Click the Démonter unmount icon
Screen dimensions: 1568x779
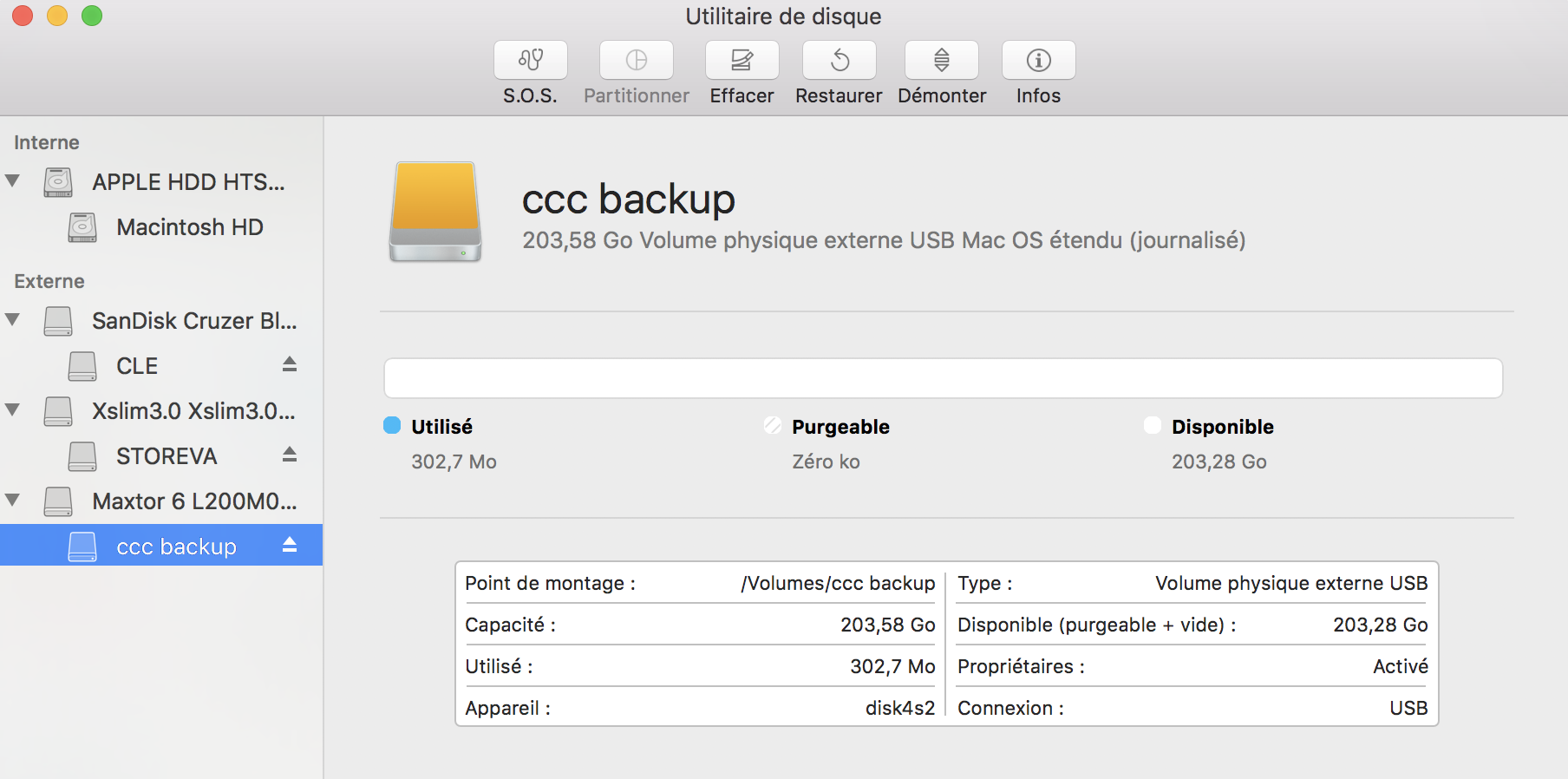pos(941,60)
